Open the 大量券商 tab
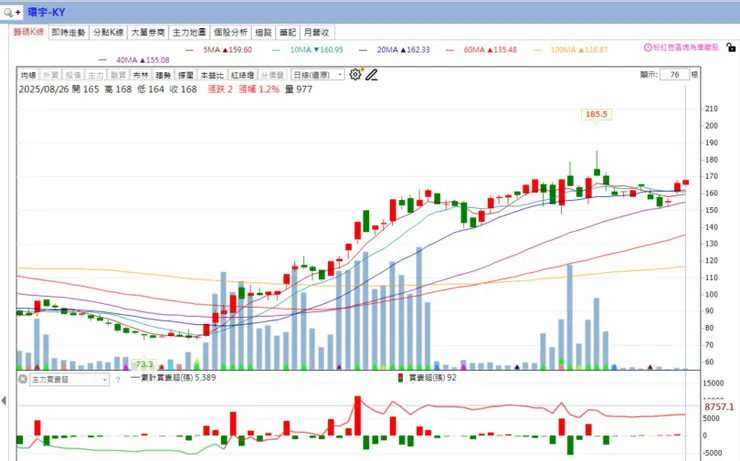 pos(148,33)
